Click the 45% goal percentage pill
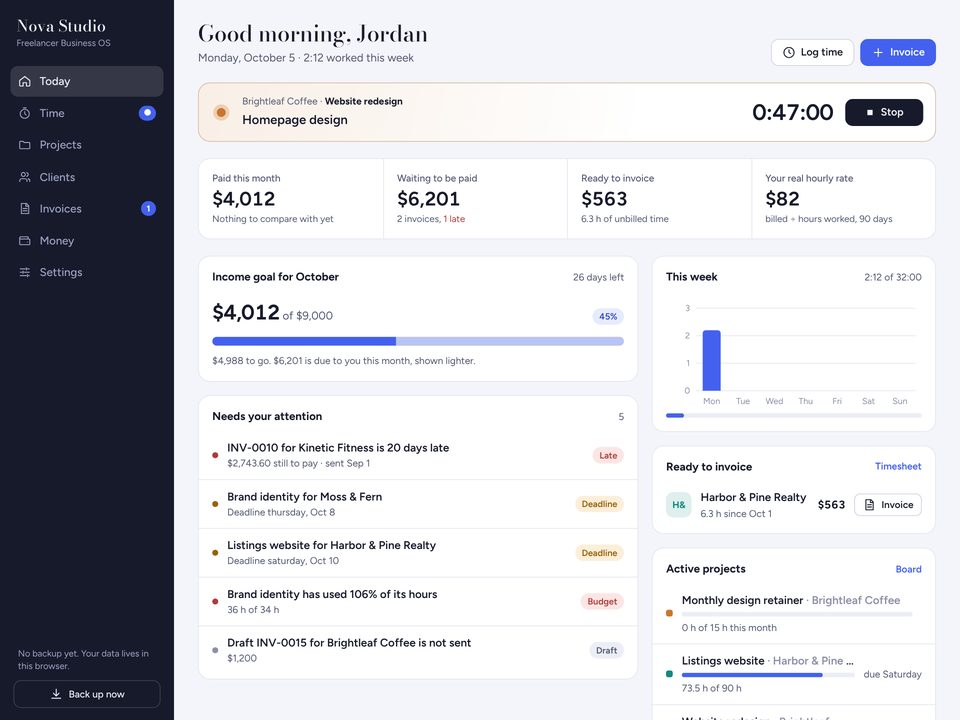The image size is (960, 720). tap(608, 317)
